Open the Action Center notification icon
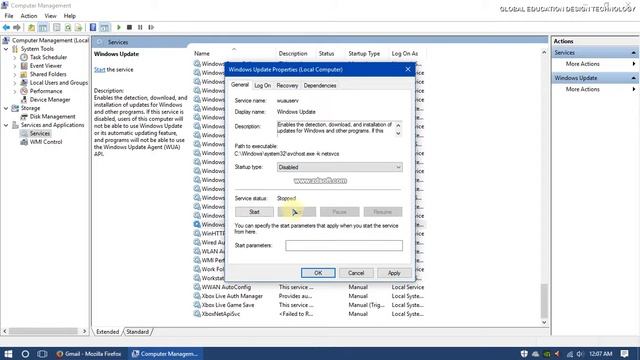This screenshot has height=360, width=640. tap(624, 353)
